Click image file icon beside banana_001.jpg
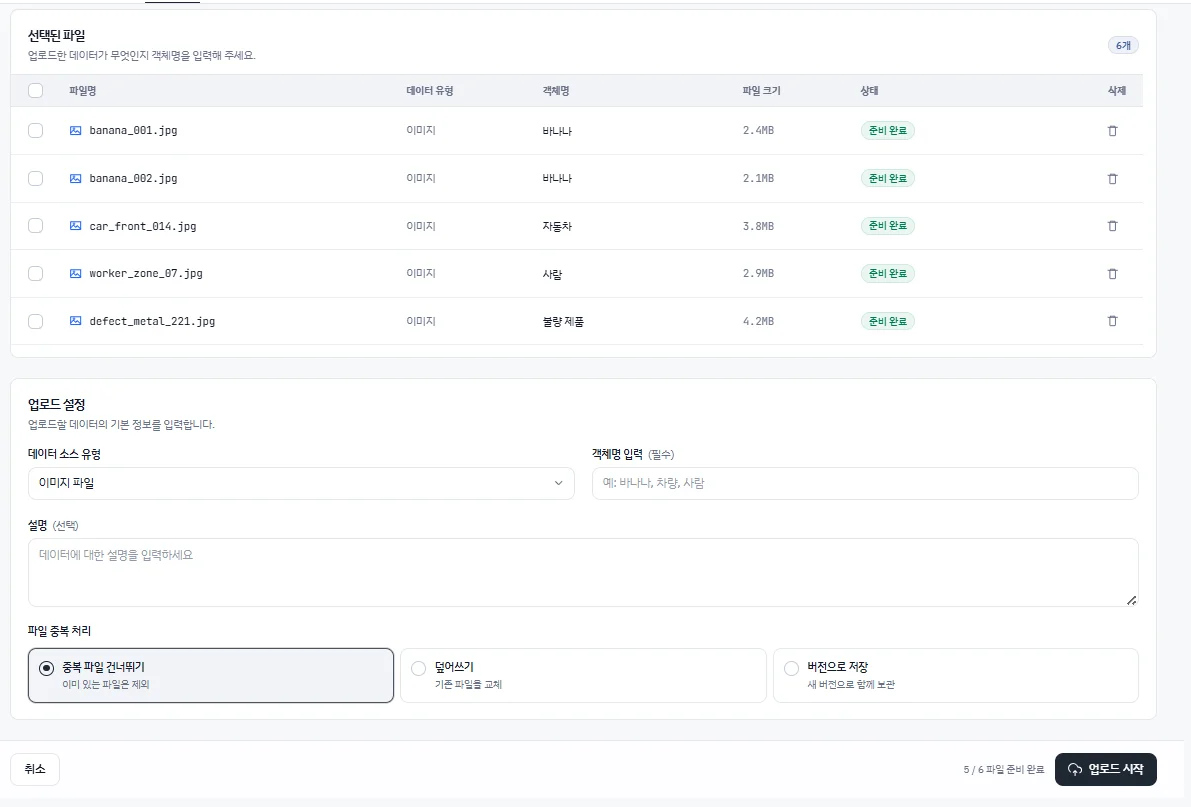Image resolution: width=1191 pixels, height=807 pixels. click(75, 131)
